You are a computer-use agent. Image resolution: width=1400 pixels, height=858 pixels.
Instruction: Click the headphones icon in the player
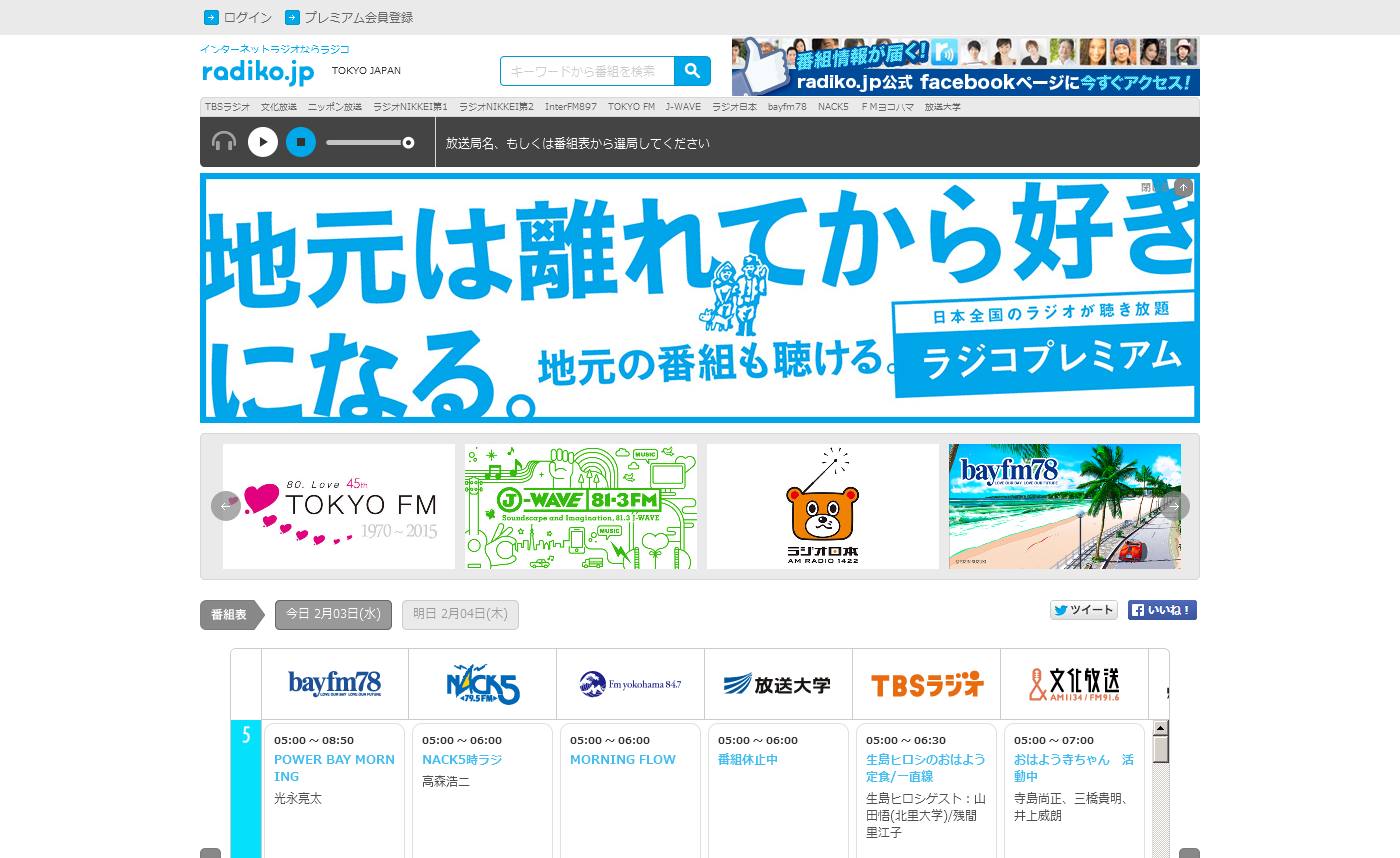coord(224,142)
